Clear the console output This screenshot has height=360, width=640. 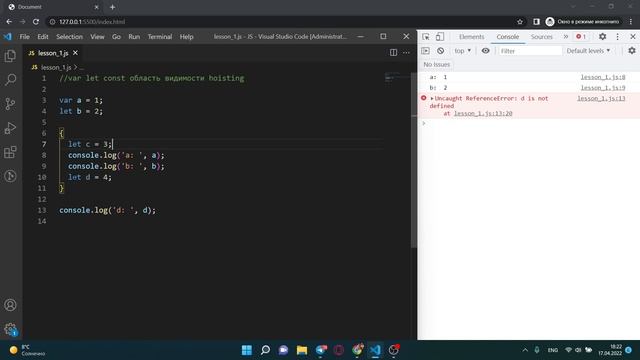[440, 51]
